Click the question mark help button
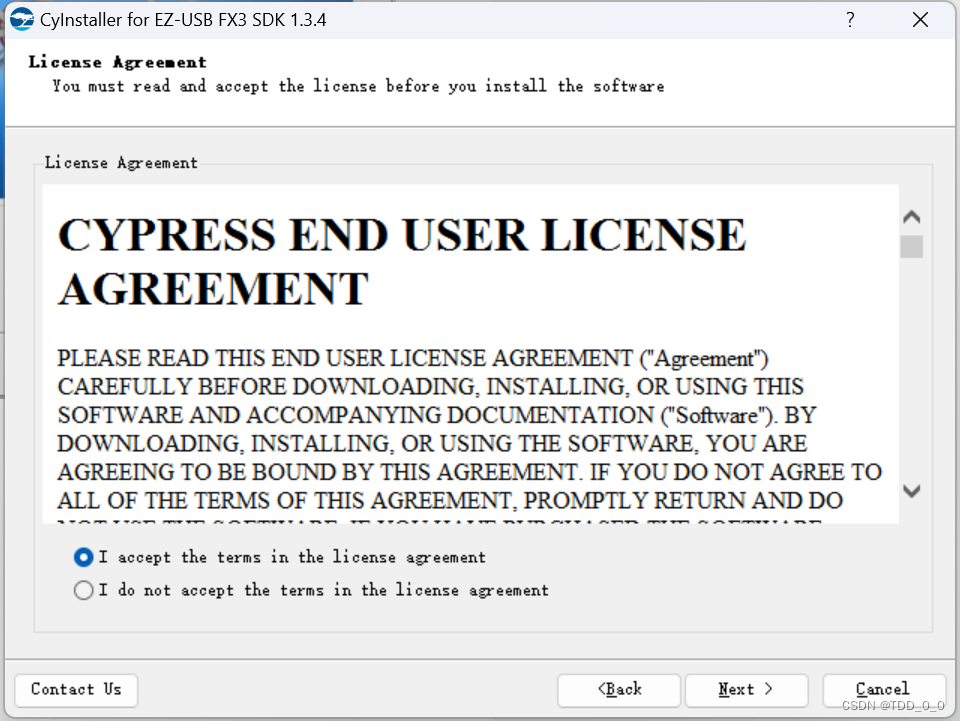 (x=850, y=20)
